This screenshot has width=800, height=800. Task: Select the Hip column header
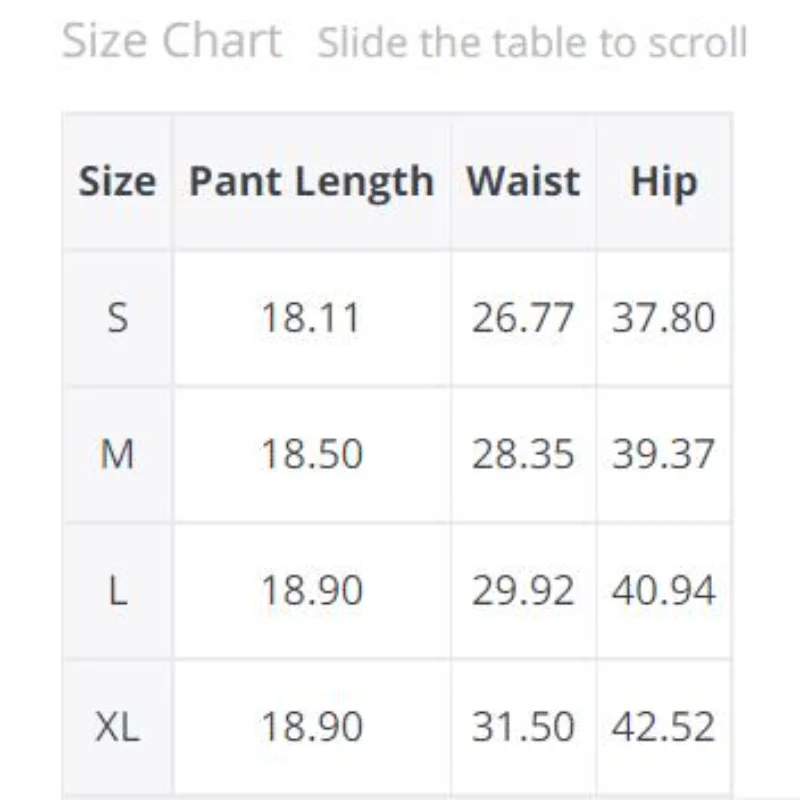click(x=664, y=182)
